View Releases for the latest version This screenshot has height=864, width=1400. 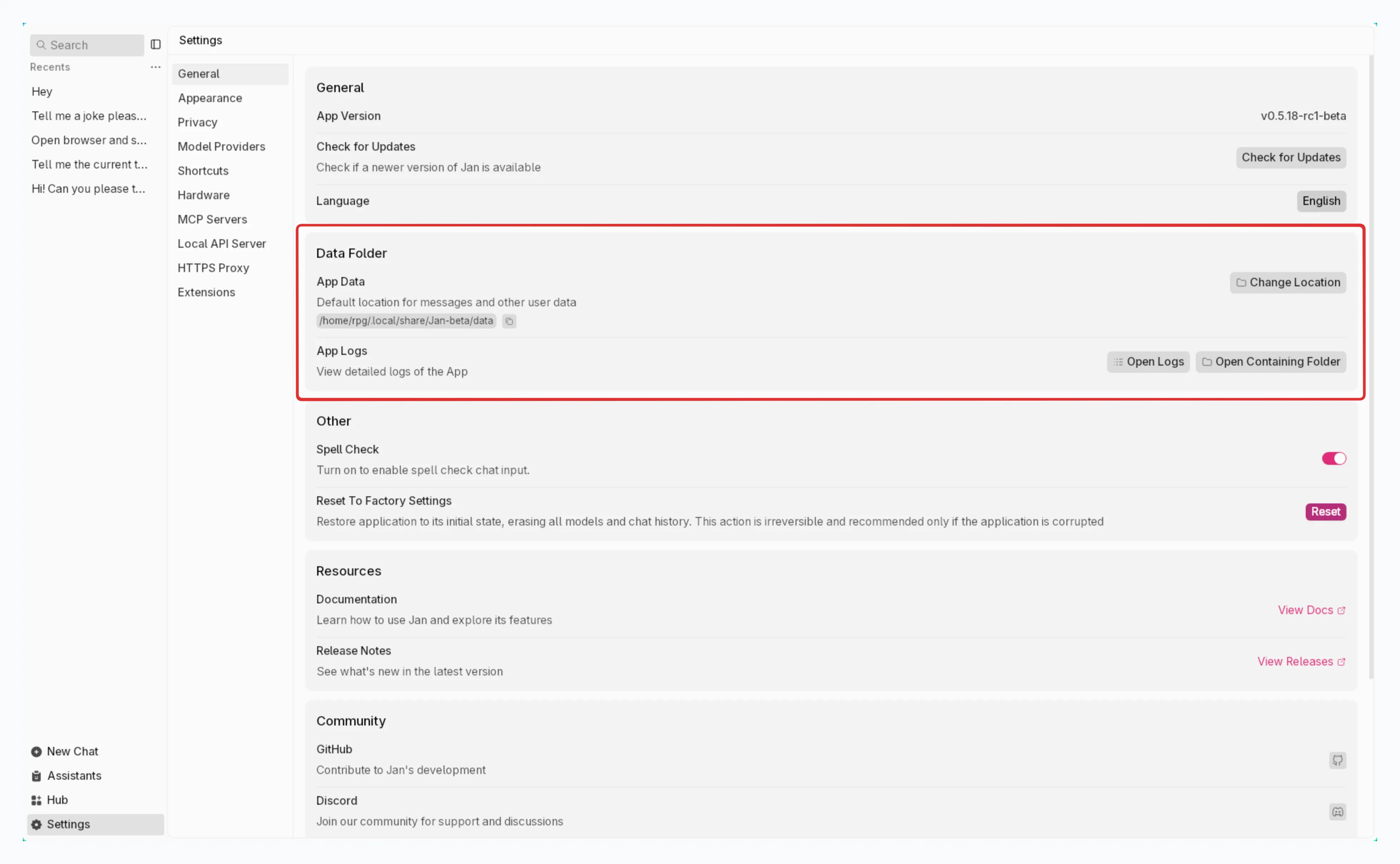point(1301,661)
